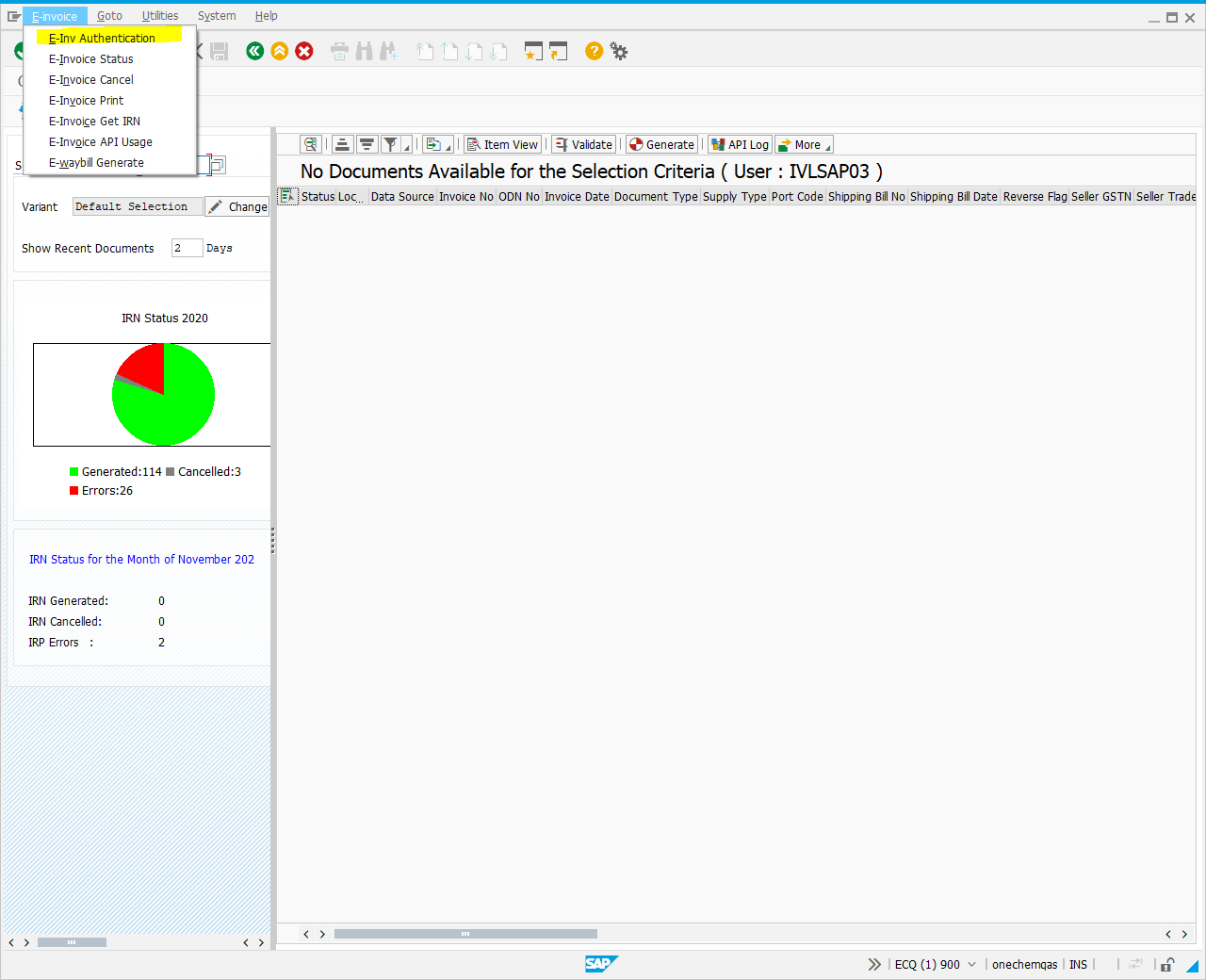Open the Goto menu

109,16
